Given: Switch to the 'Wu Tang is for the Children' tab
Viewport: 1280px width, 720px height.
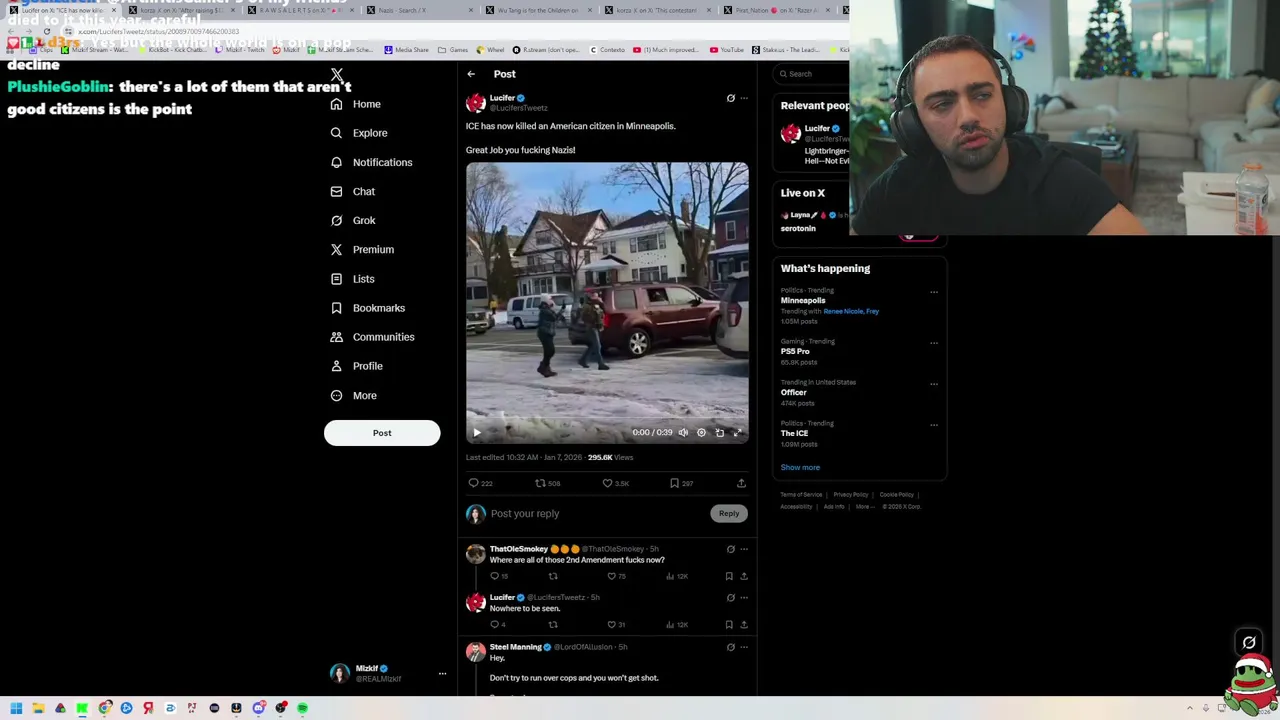Looking at the screenshot, I should click(538, 10).
